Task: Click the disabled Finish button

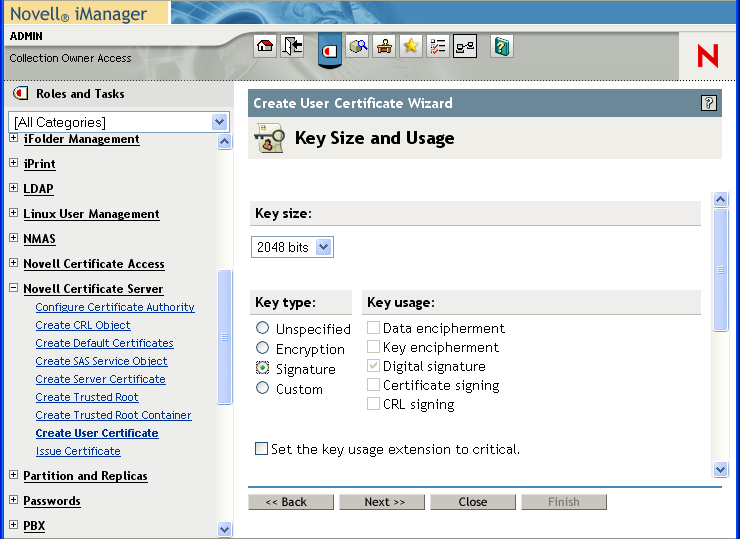Action: click(x=564, y=502)
